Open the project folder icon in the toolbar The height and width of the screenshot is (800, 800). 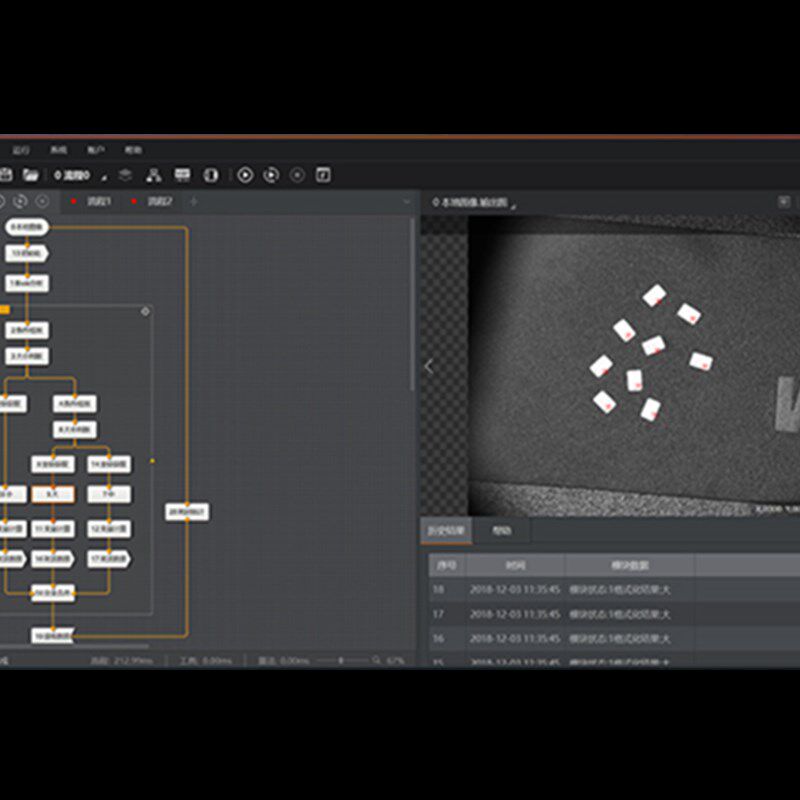click(x=31, y=175)
